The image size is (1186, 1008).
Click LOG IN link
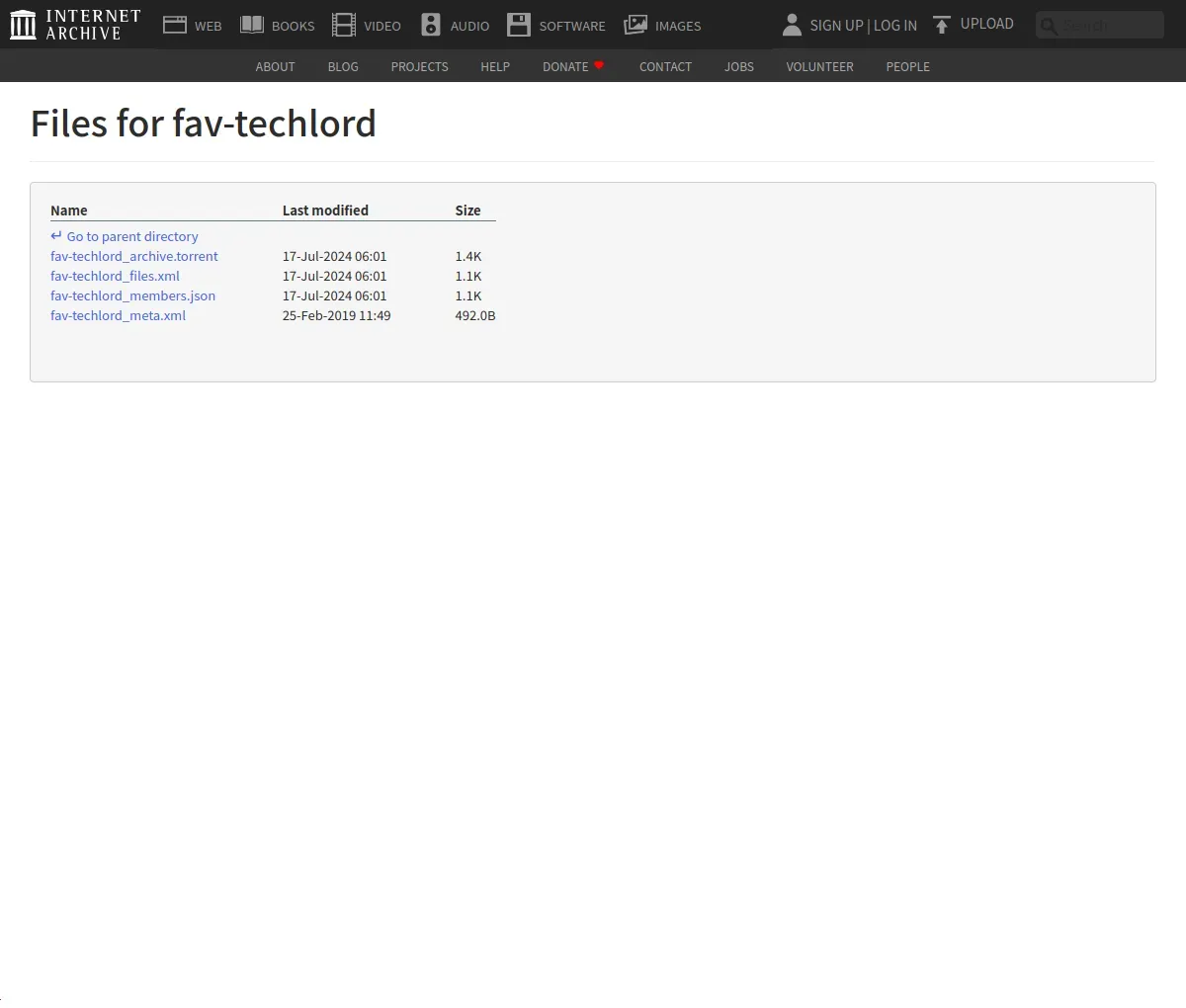[895, 26]
